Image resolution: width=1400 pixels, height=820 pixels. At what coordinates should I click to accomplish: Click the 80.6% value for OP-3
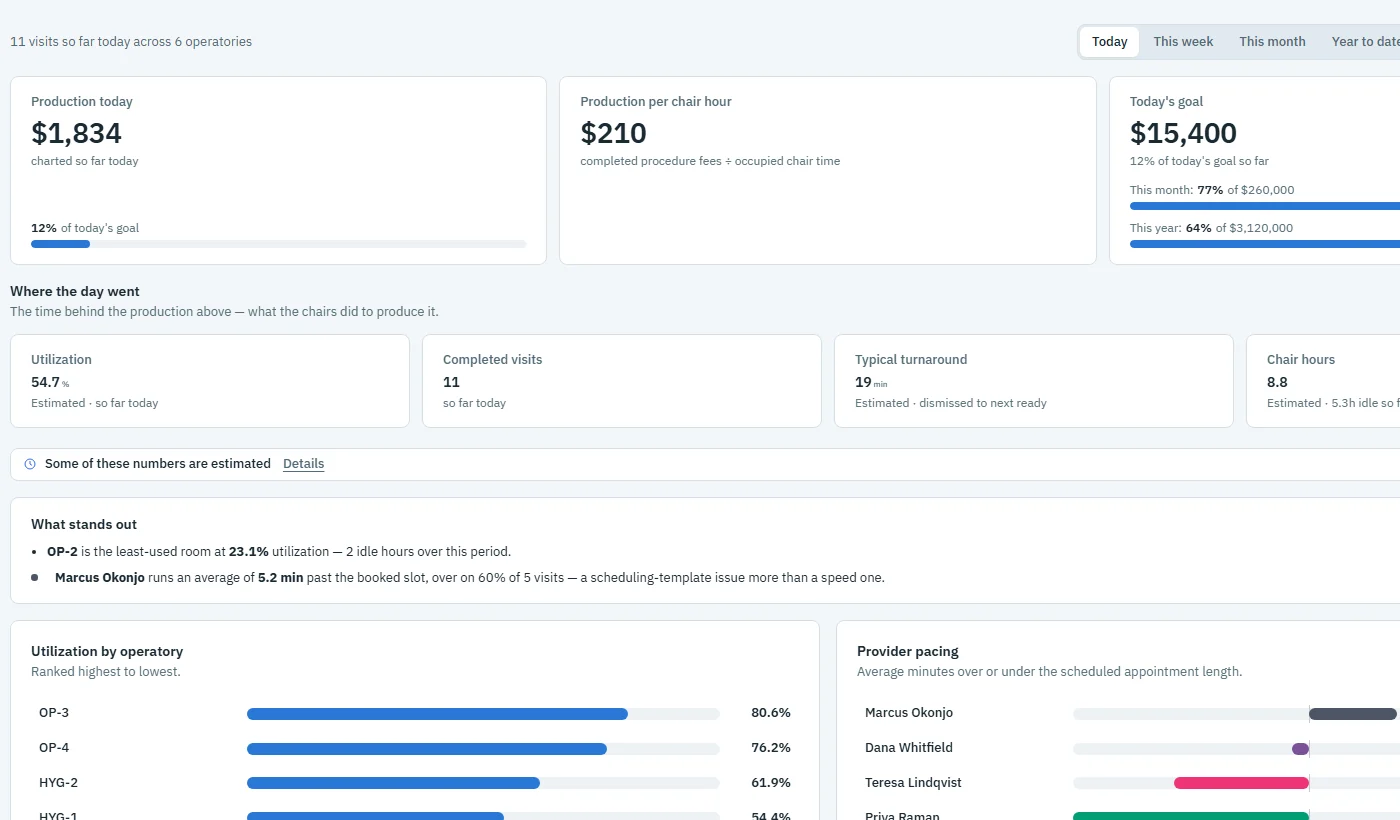click(771, 713)
